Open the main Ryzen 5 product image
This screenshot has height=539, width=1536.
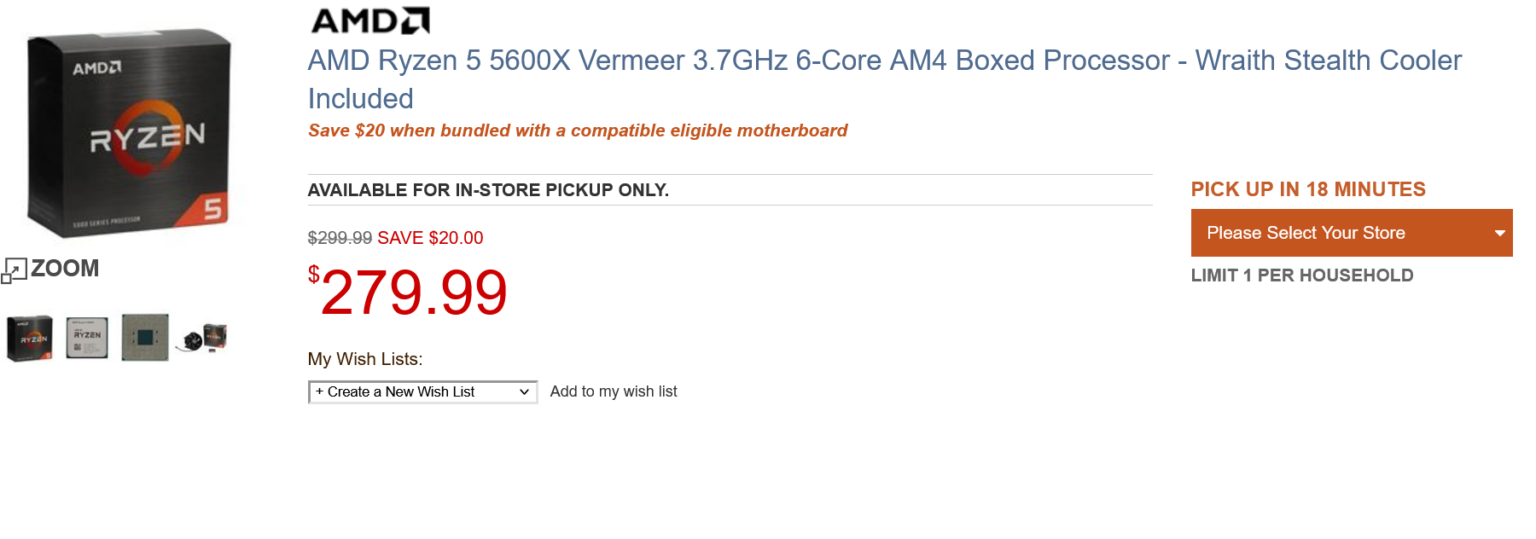coord(130,132)
